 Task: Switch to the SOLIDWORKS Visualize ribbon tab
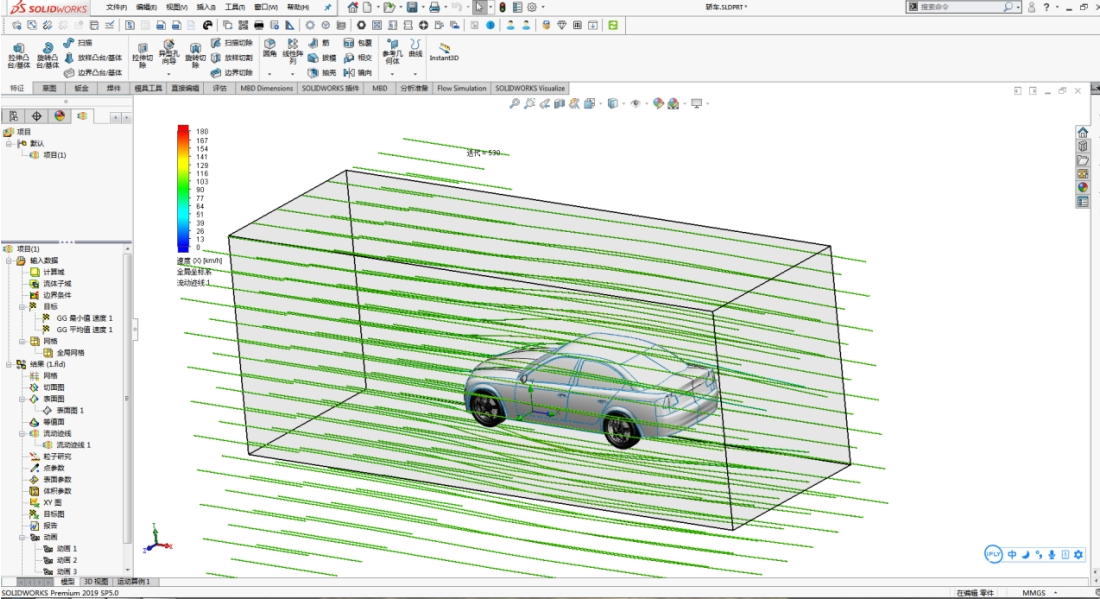[530, 88]
